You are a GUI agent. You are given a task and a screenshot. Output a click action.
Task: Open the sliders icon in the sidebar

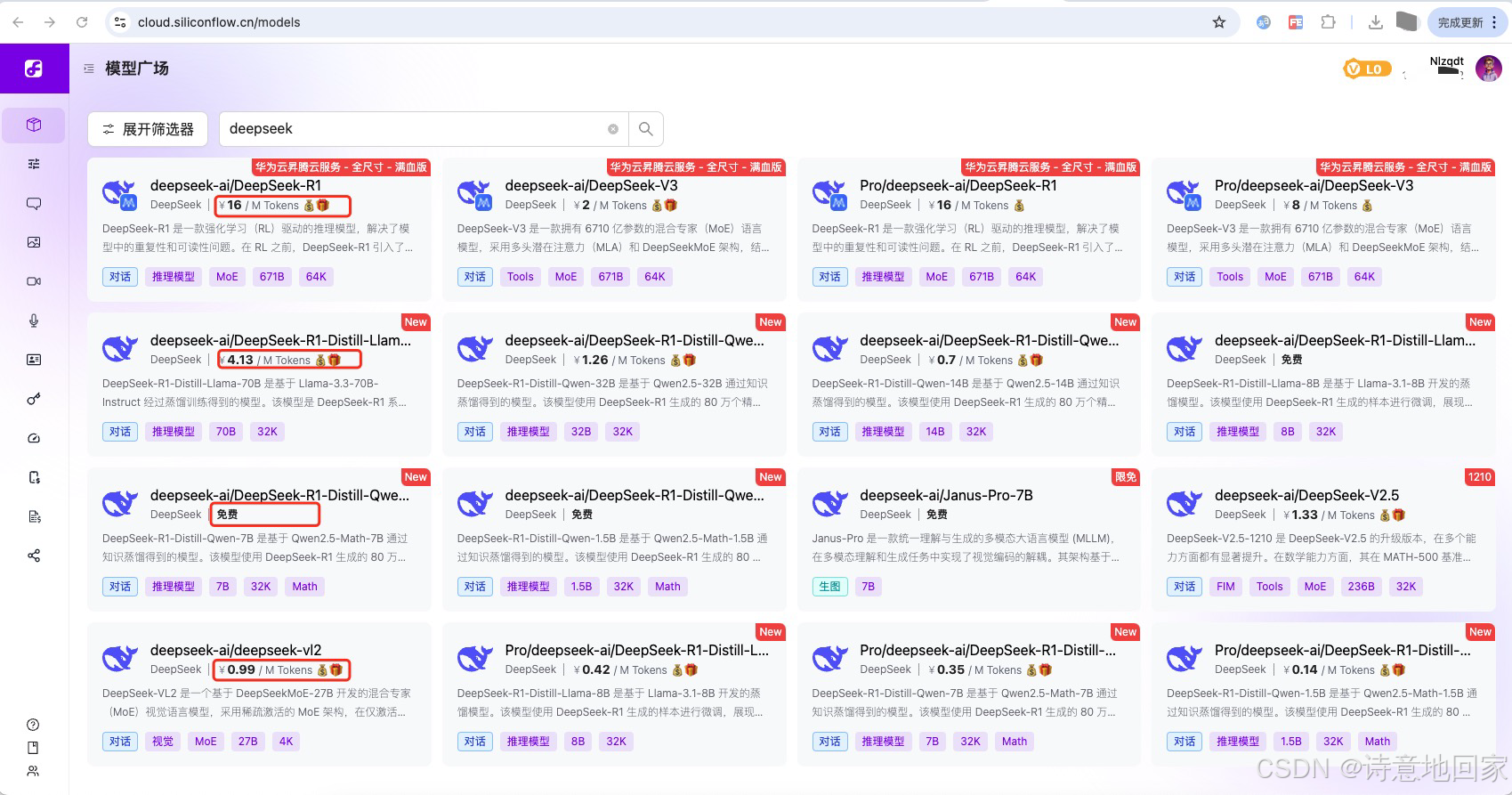coord(34,164)
